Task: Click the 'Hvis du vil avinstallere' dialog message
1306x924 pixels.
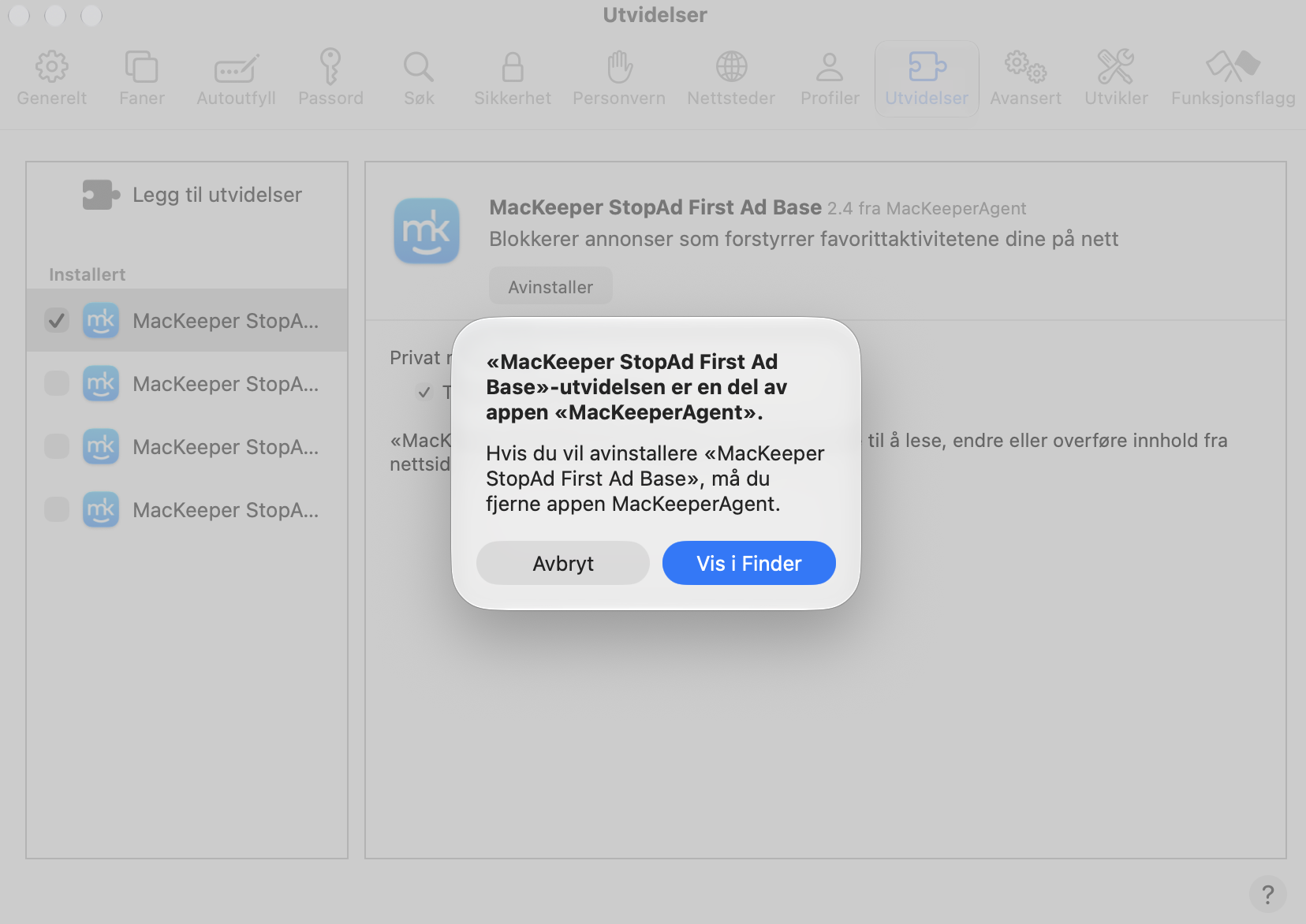Action: (655, 479)
